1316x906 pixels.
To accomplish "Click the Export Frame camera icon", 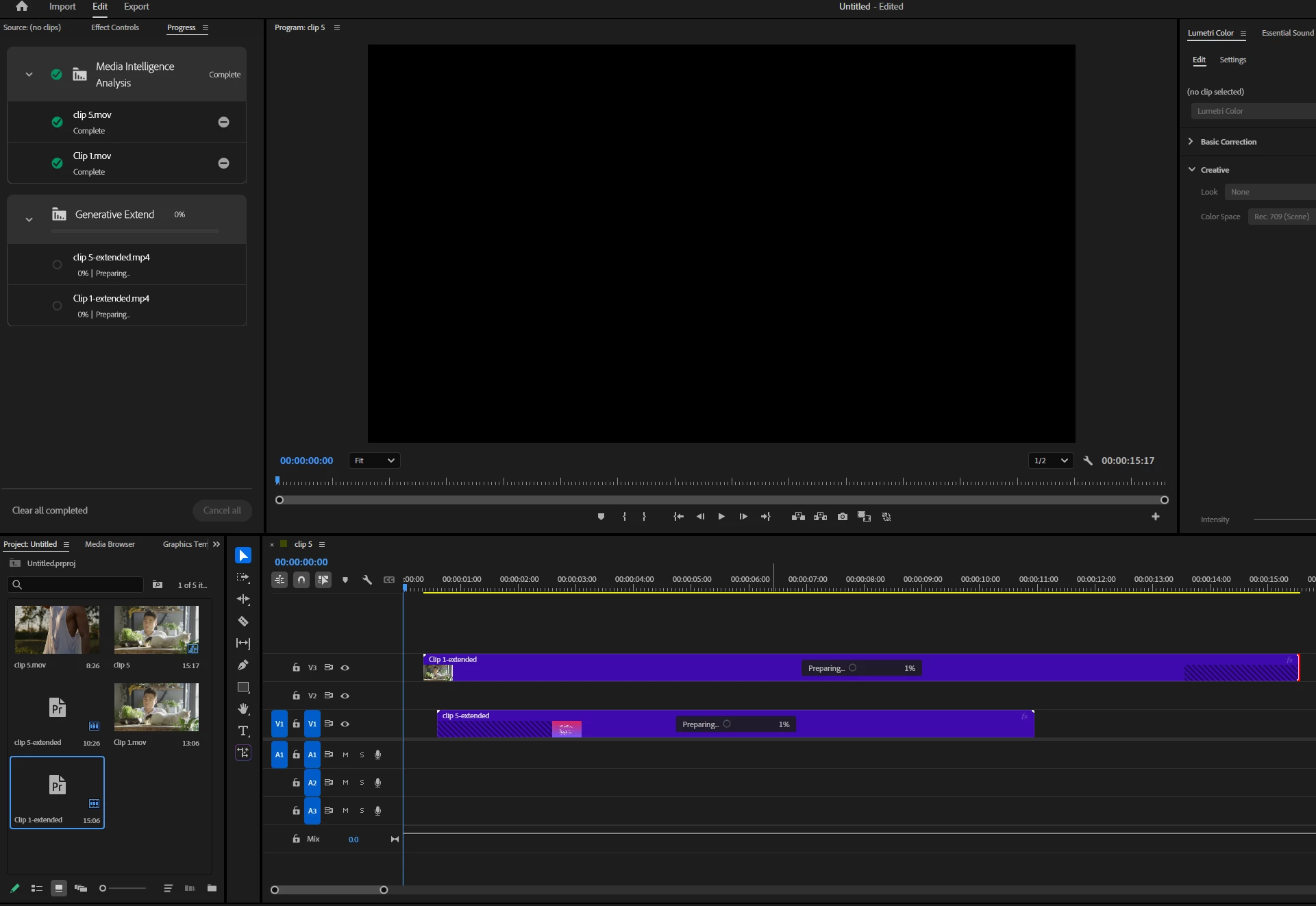I will (843, 517).
